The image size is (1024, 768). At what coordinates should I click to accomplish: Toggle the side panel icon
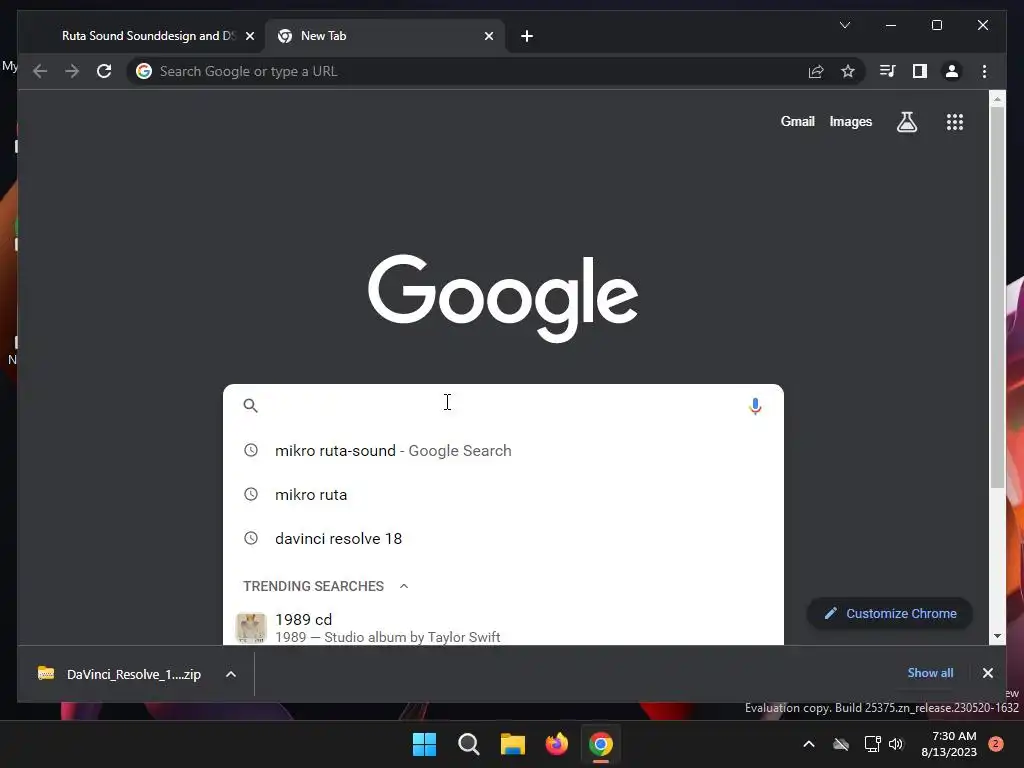point(920,71)
